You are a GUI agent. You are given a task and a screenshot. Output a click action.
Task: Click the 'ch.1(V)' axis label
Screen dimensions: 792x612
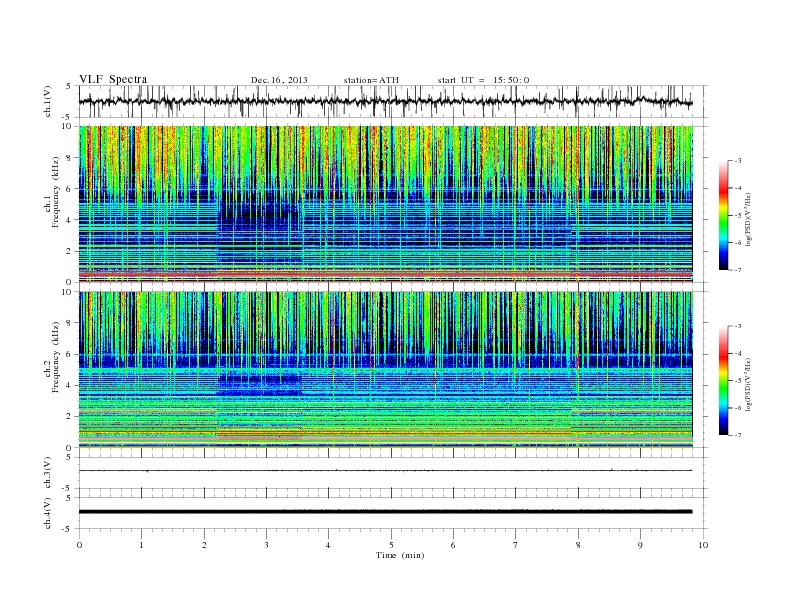click(48, 102)
